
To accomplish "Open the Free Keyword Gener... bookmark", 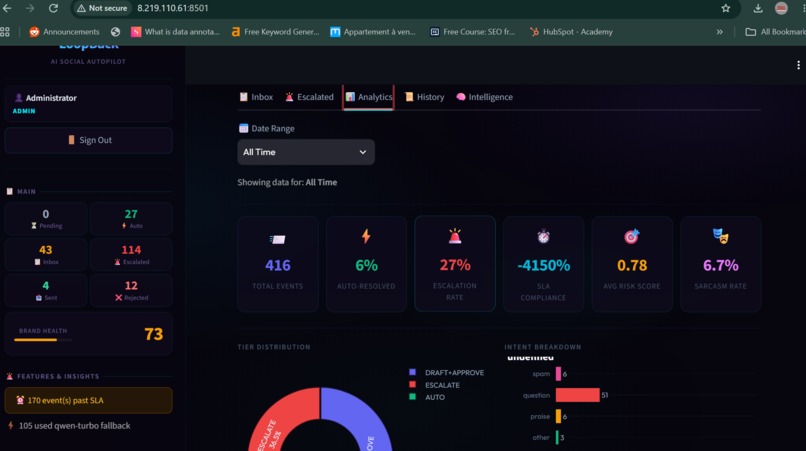I will click(276, 32).
